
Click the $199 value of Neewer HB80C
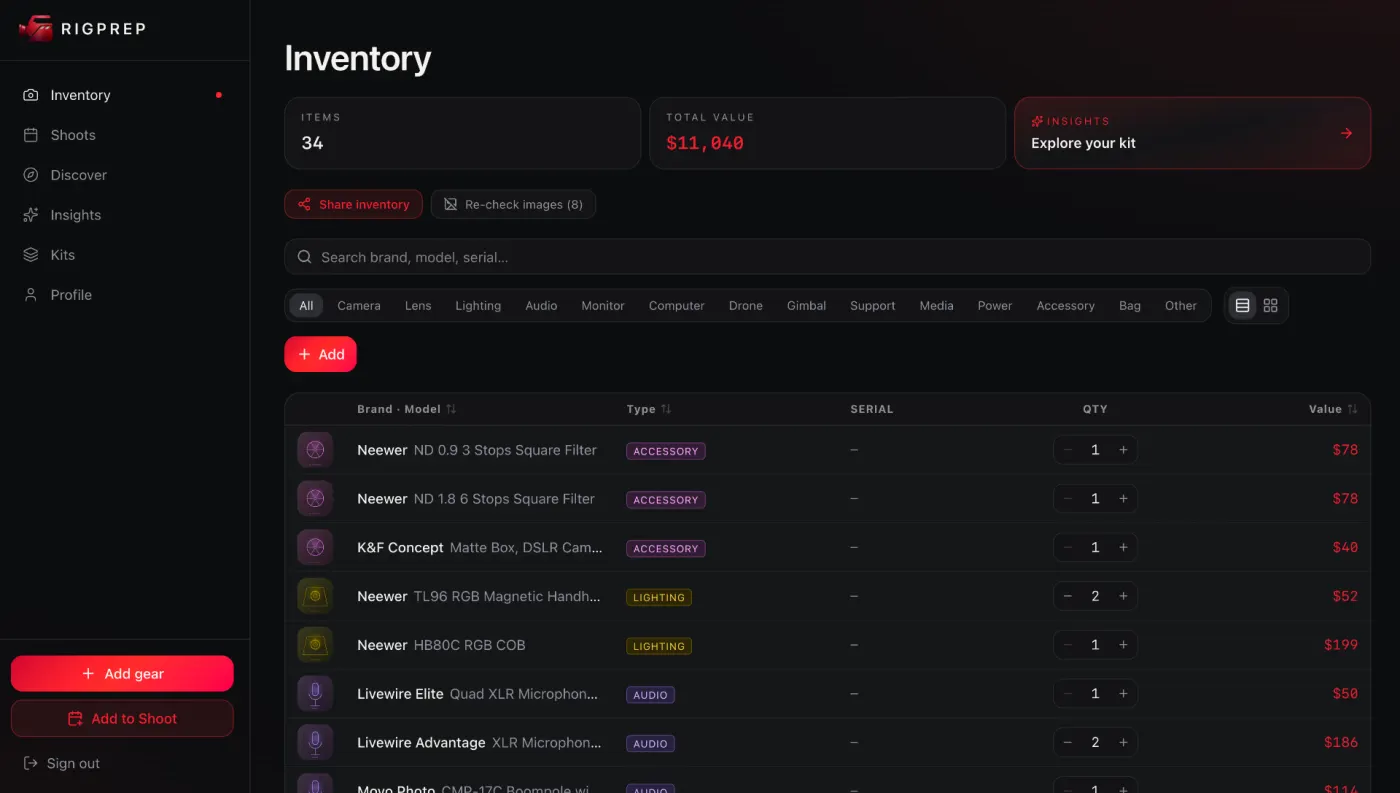(1341, 645)
